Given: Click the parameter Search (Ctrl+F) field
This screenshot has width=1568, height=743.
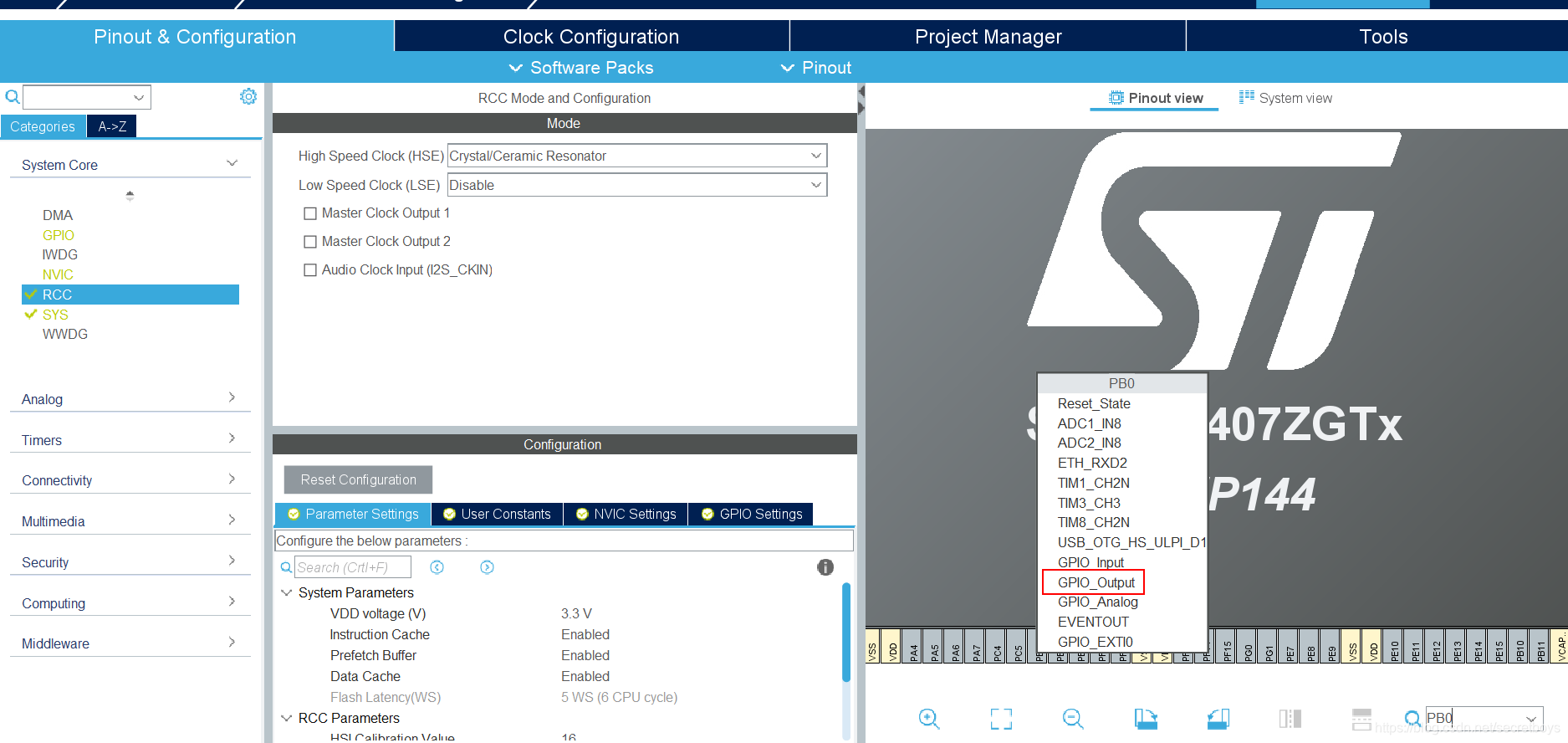Looking at the screenshot, I should click(x=353, y=567).
